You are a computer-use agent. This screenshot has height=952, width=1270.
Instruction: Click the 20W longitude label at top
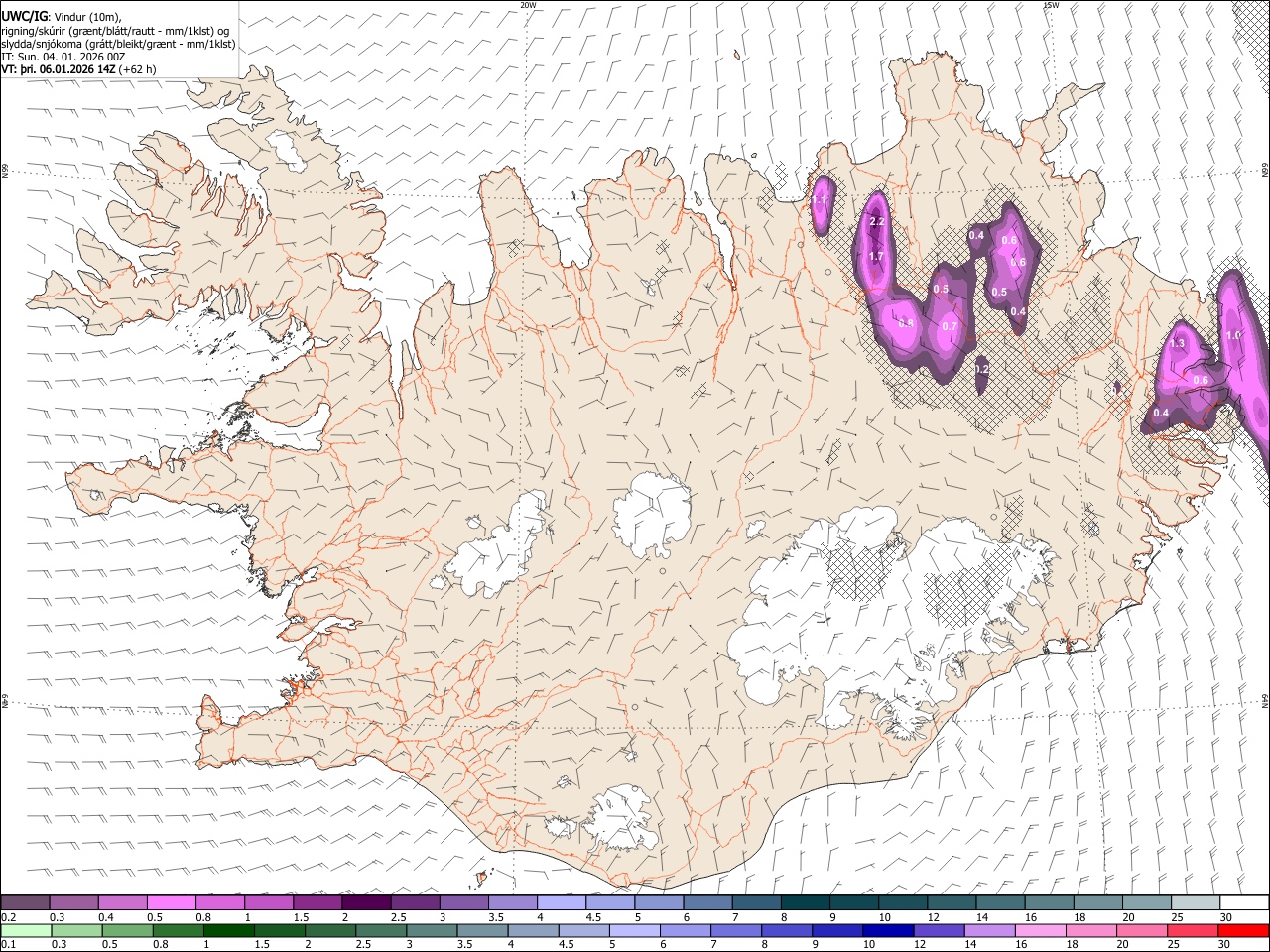(x=529, y=5)
